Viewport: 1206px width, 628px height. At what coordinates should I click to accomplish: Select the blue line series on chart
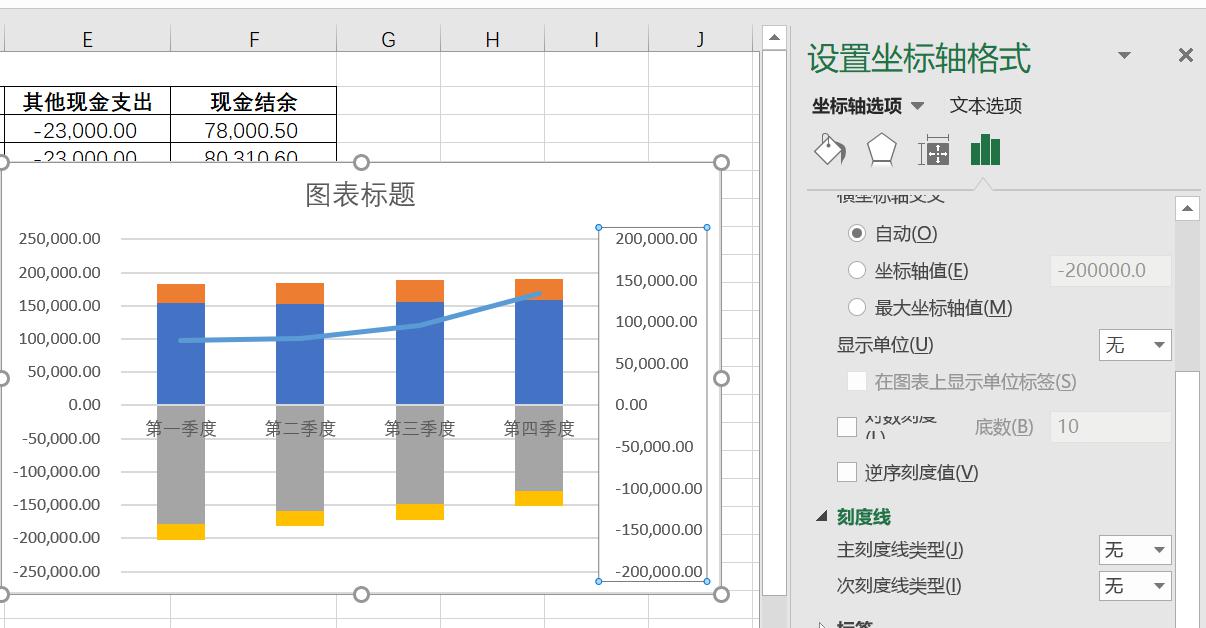click(x=360, y=332)
